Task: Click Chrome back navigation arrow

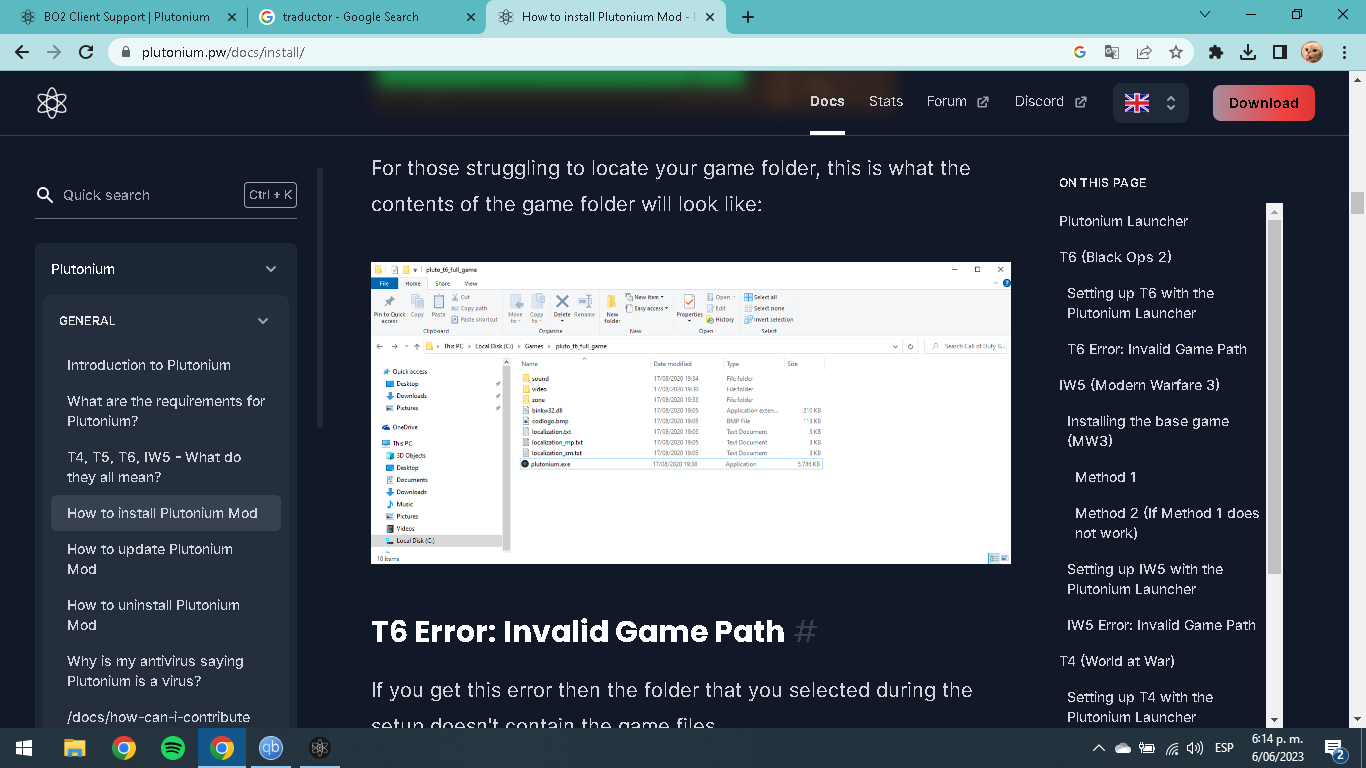Action: pos(22,52)
